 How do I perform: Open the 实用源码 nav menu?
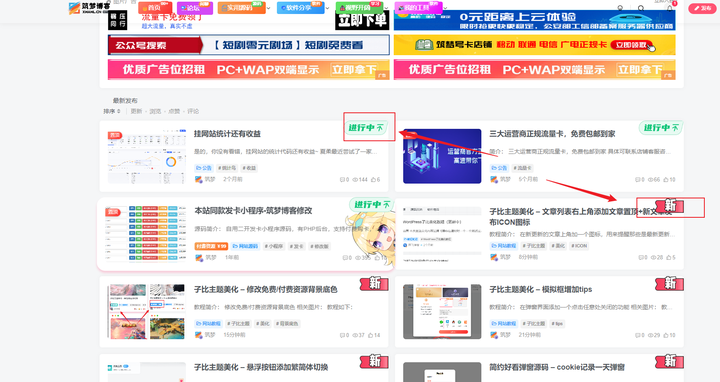(242, 8)
